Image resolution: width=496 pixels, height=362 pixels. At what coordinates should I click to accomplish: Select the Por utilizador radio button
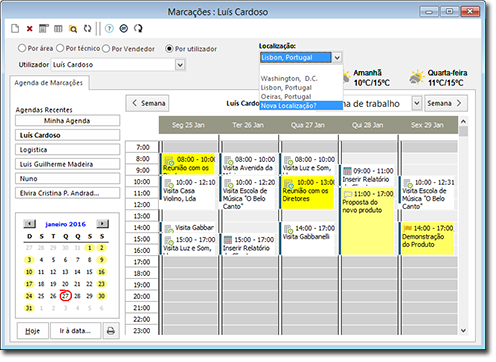pyautogui.click(x=169, y=49)
